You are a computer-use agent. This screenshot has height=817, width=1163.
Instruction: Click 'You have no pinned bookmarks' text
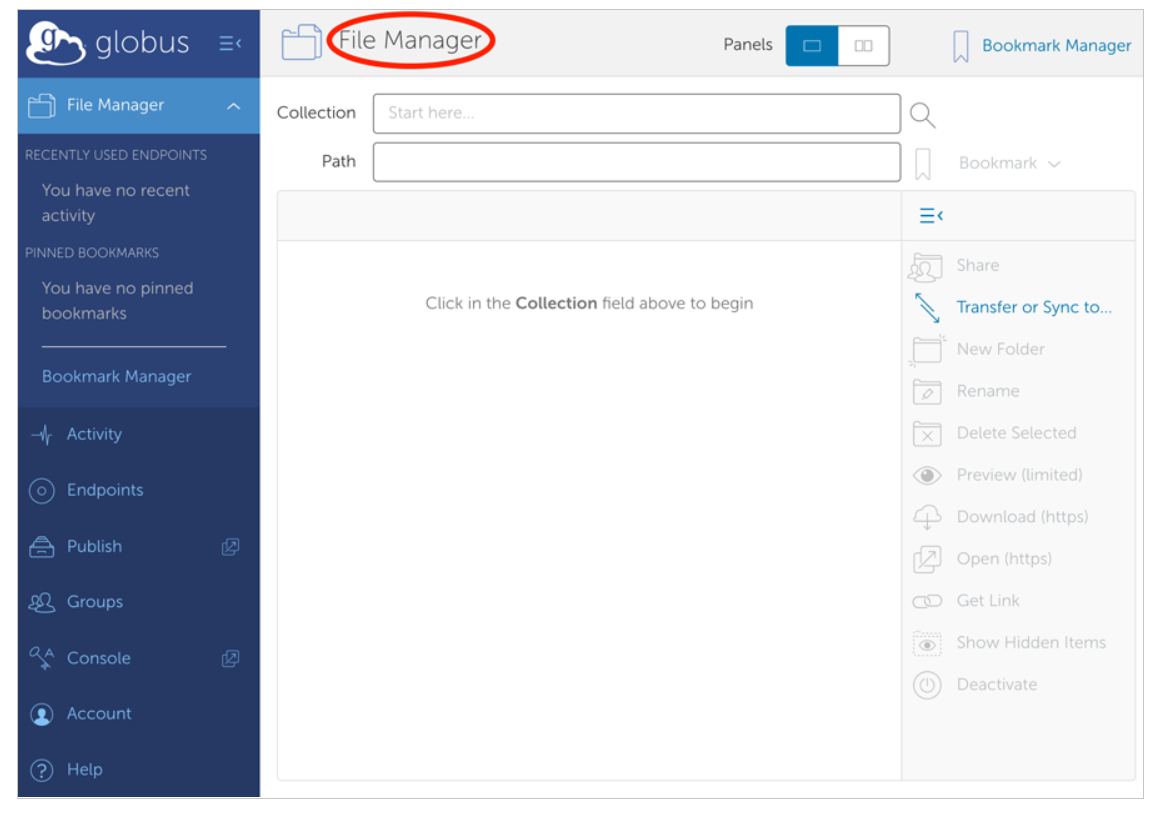tap(117, 301)
